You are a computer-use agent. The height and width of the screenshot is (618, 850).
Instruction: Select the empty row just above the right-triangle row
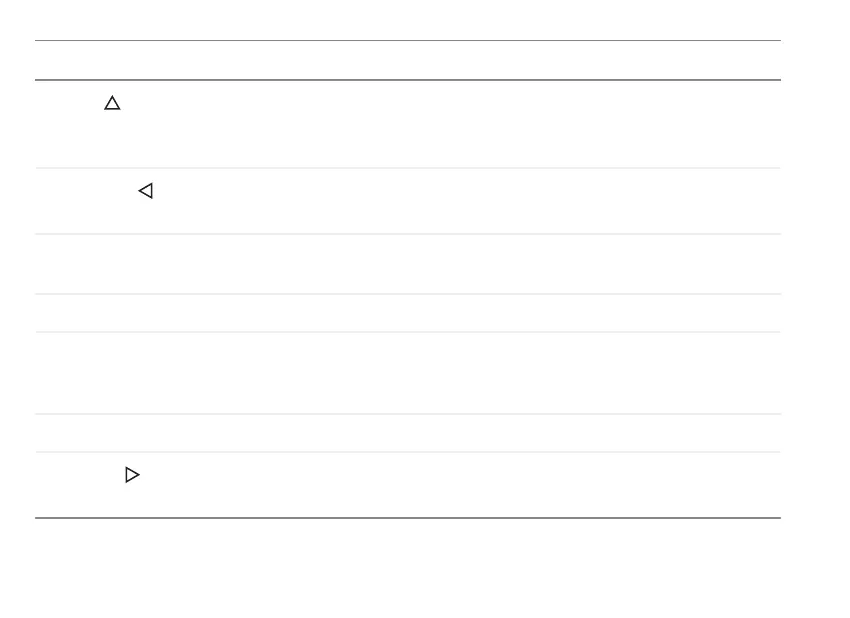[408, 433]
